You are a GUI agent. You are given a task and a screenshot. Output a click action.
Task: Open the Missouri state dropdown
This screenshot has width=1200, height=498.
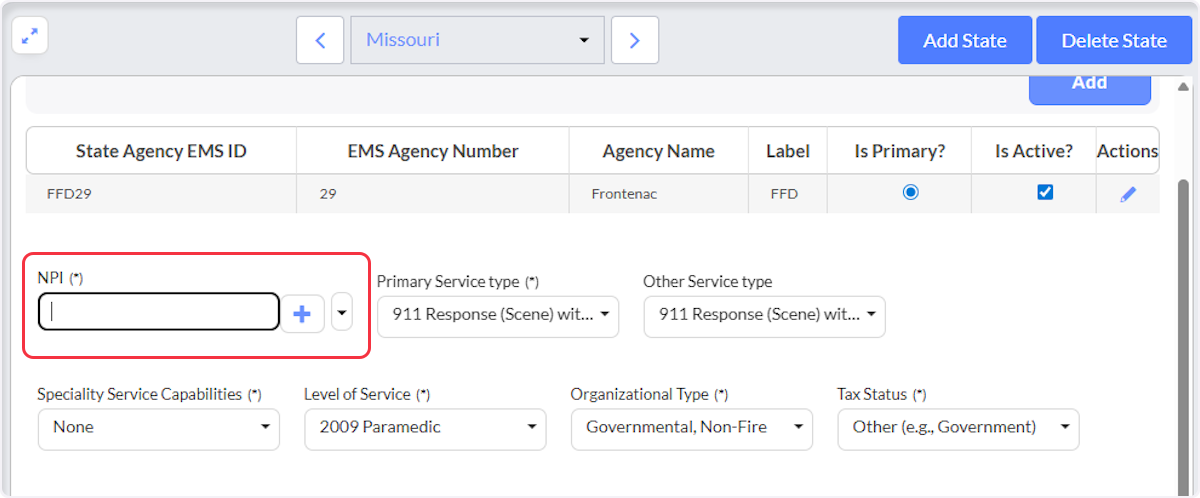pos(478,40)
